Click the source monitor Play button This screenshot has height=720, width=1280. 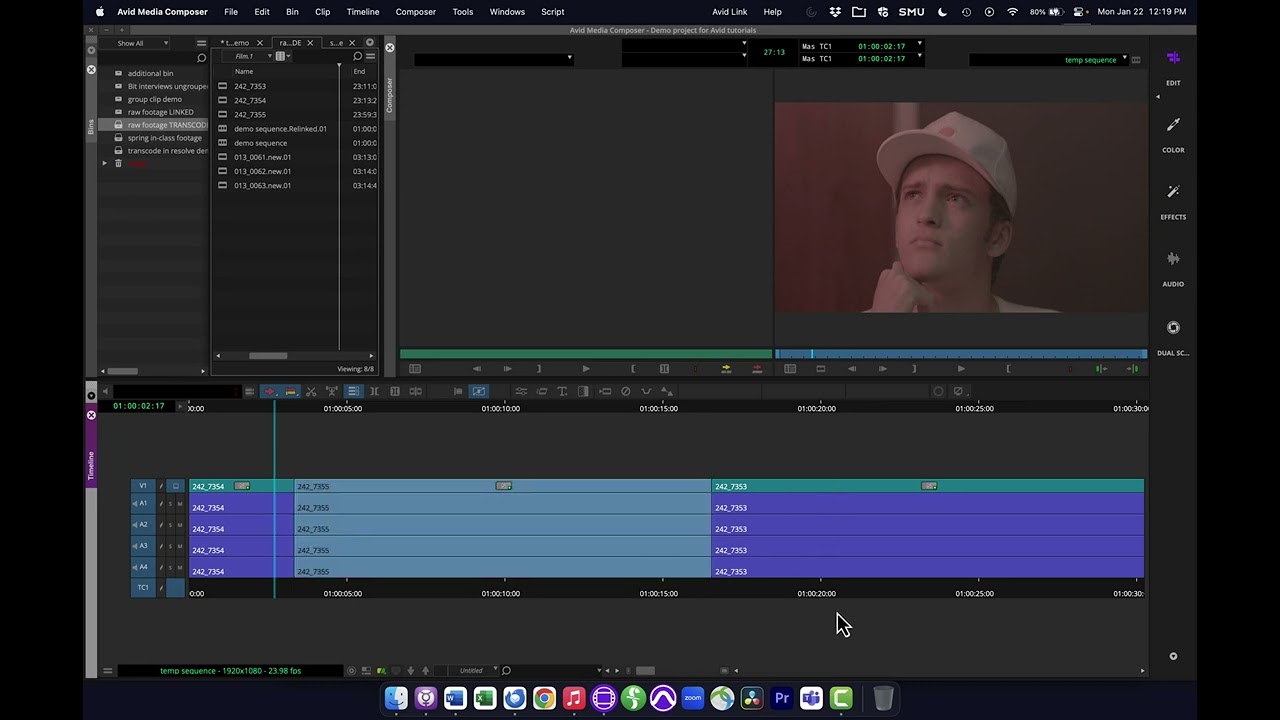[x=586, y=369]
